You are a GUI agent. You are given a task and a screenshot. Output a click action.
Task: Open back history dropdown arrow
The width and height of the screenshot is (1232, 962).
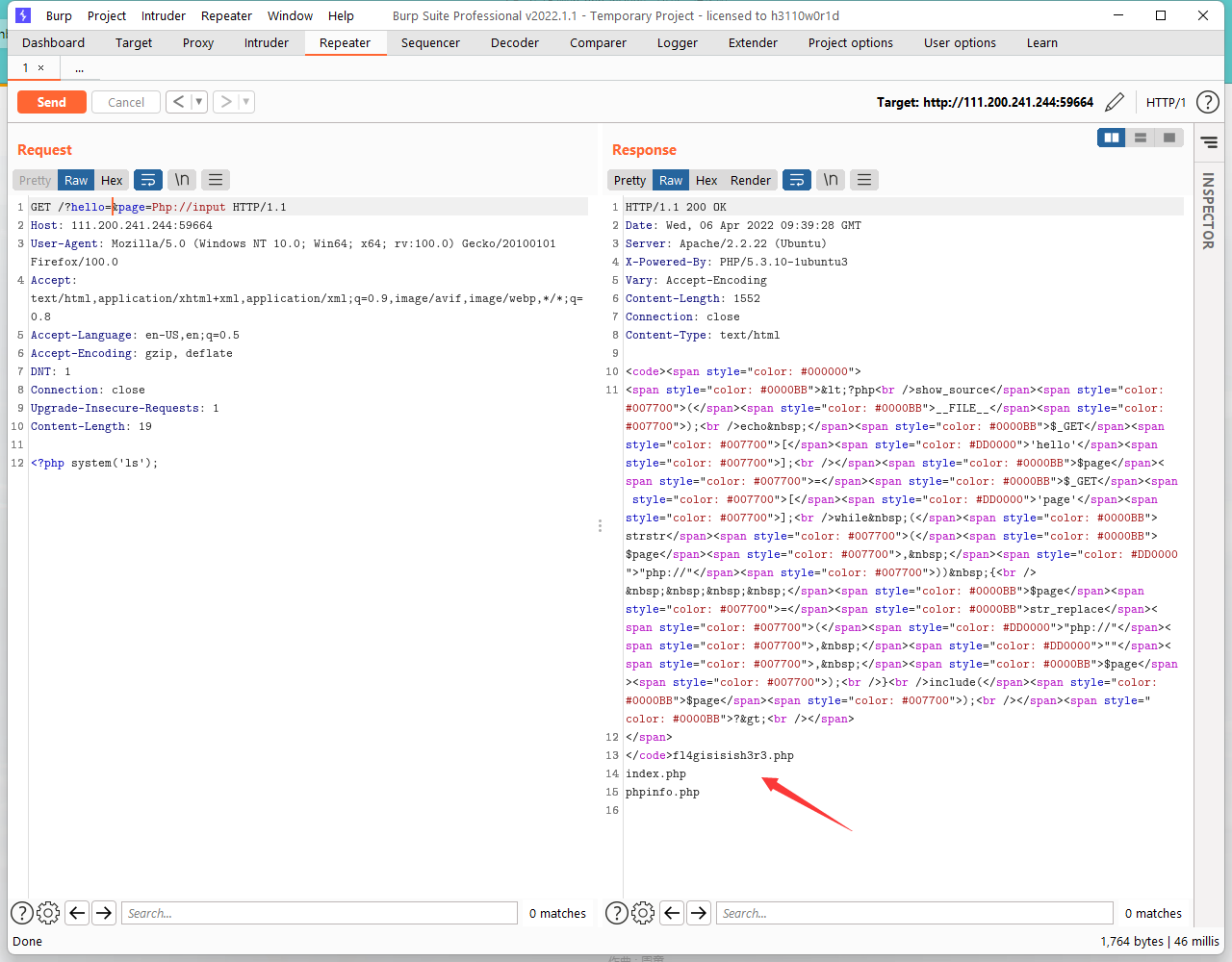[199, 102]
